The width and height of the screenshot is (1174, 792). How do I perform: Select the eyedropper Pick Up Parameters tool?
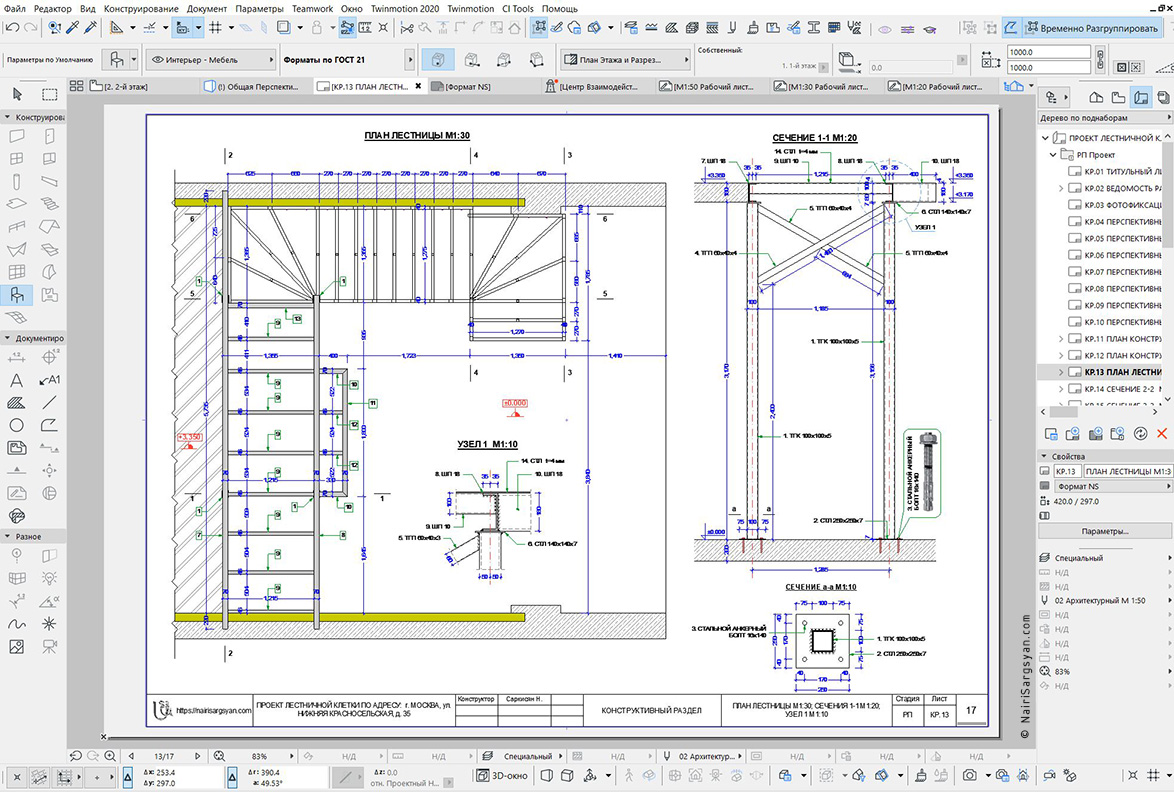point(73,28)
